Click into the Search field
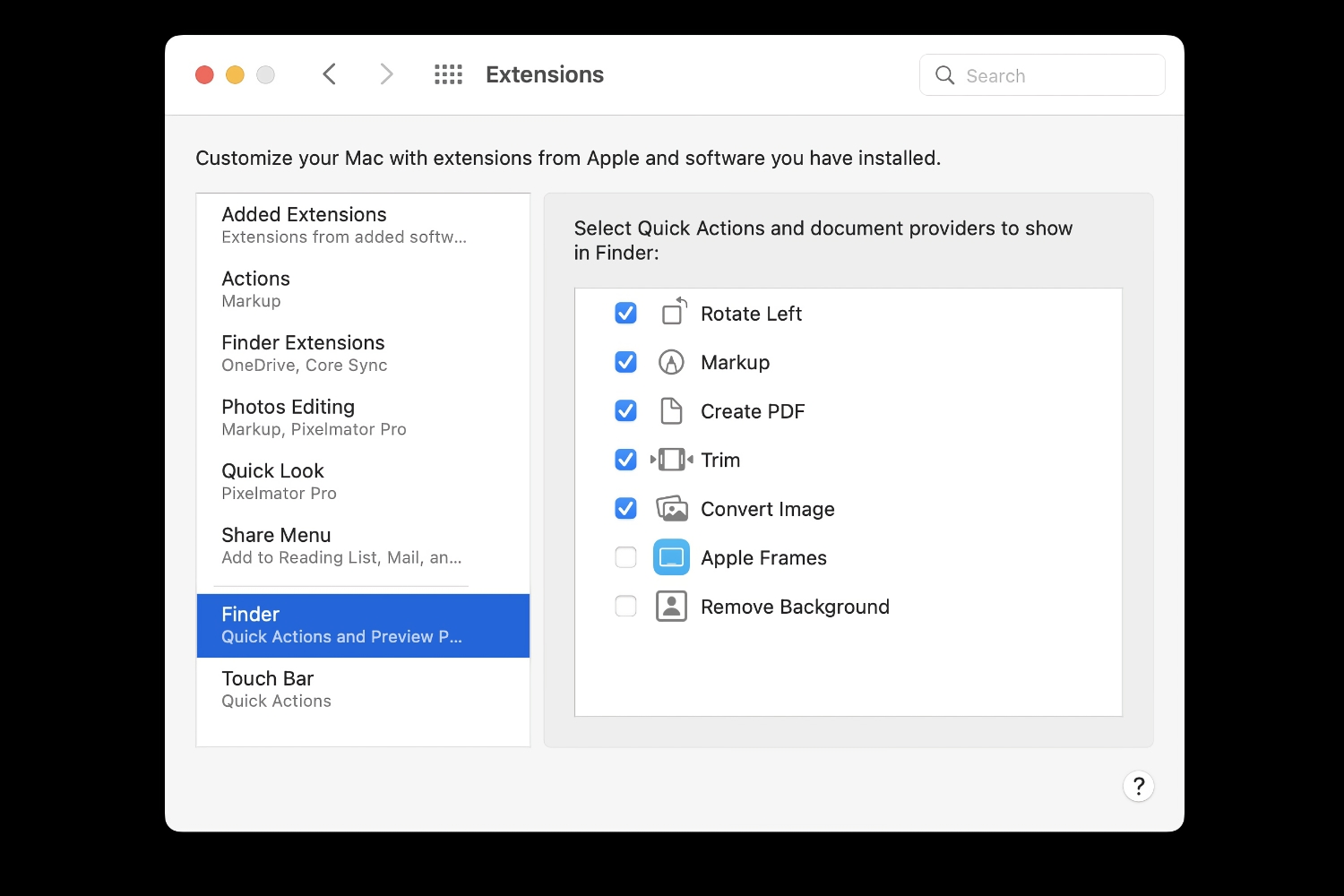This screenshot has width=1344, height=896. (x=1042, y=75)
